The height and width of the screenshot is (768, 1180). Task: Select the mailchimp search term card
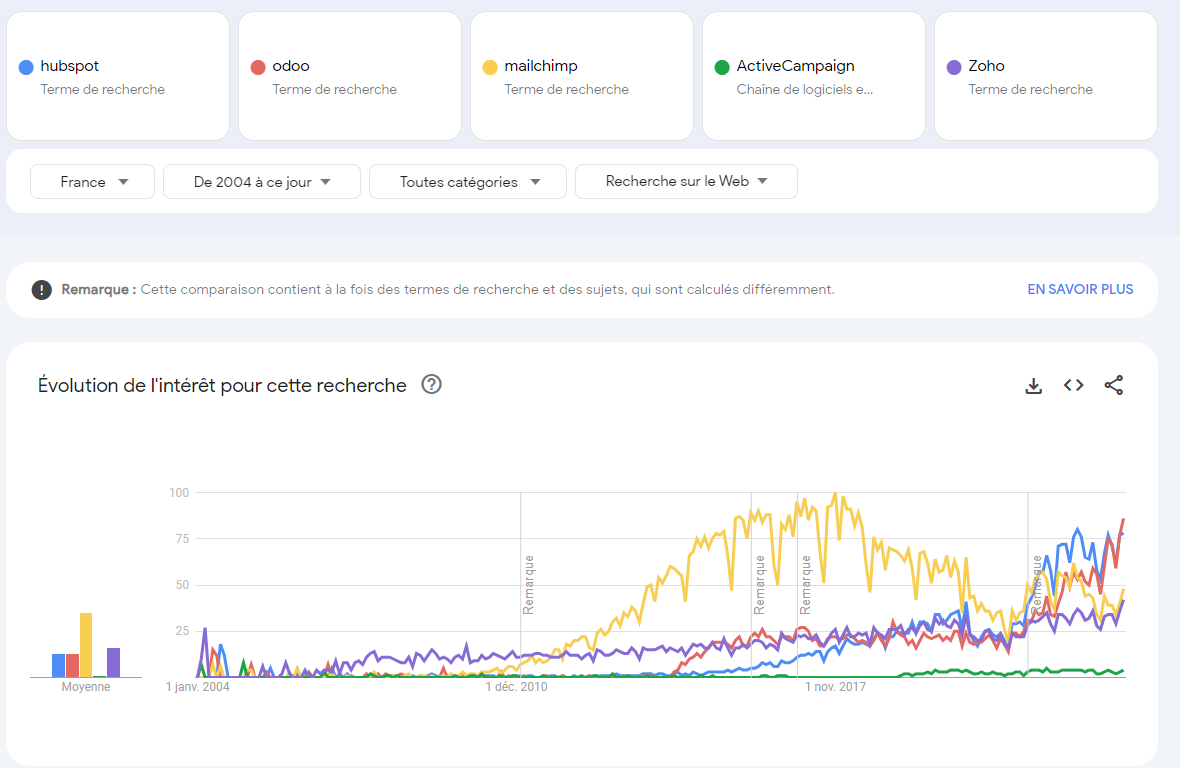[582, 76]
